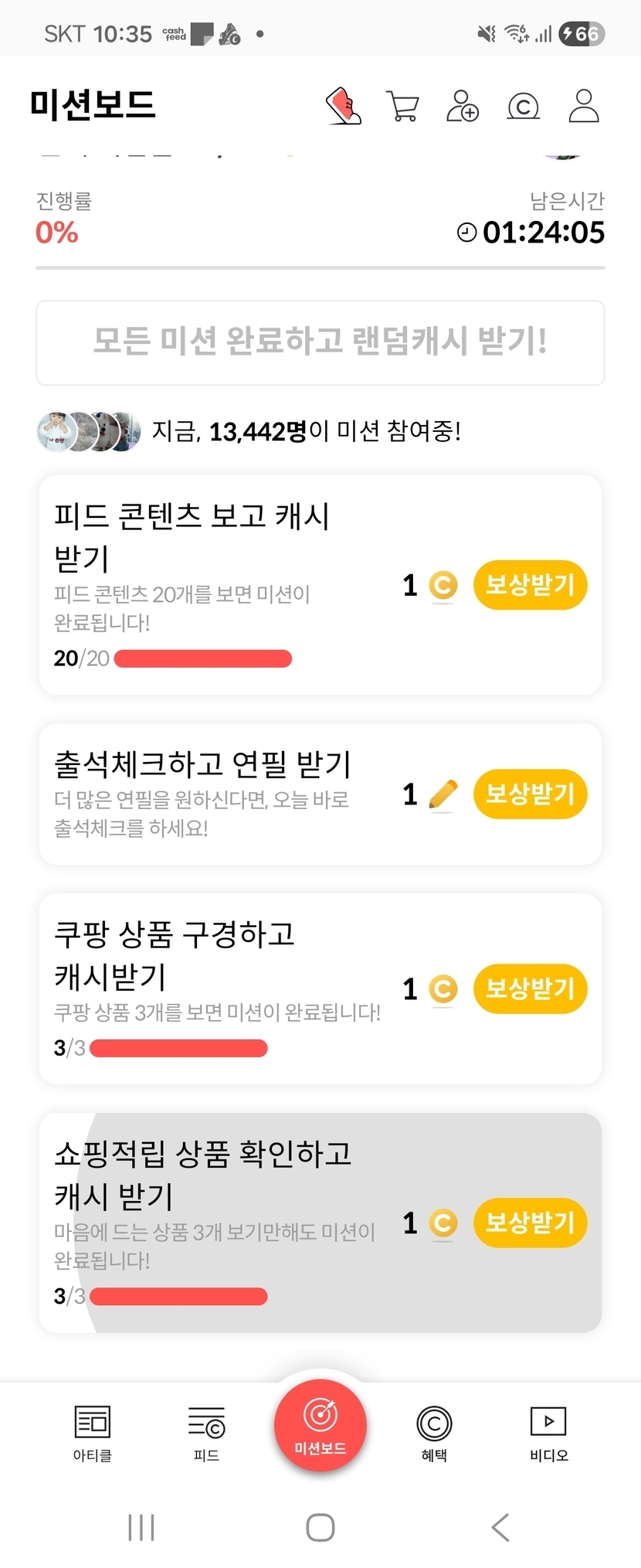Viewport: 641px width, 1568px height.
Task: Claim pencil reward for 출석체크 mission
Action: coord(530,794)
